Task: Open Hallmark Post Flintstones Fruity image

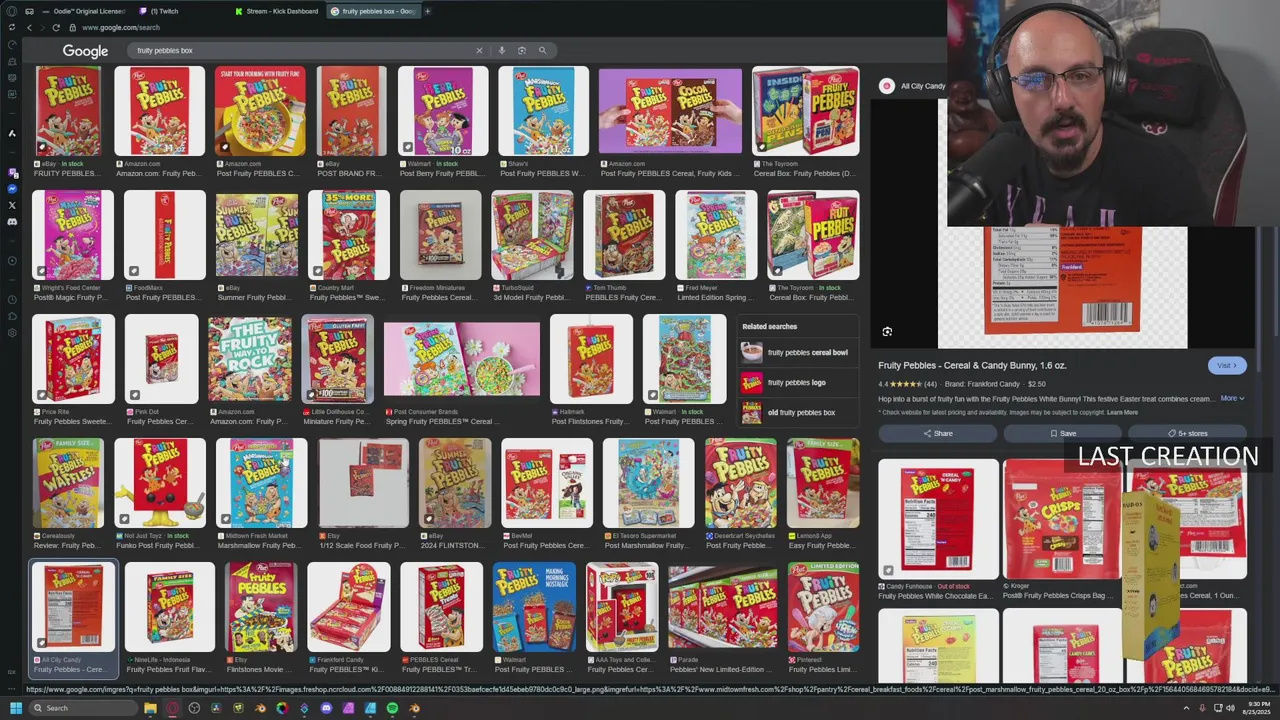Action: pos(591,359)
